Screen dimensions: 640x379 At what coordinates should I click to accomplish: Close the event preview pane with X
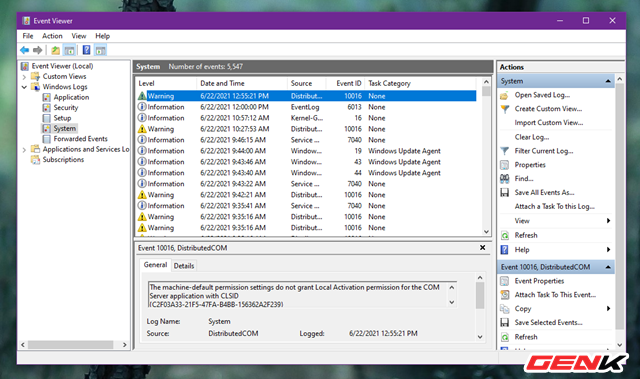tap(482, 248)
